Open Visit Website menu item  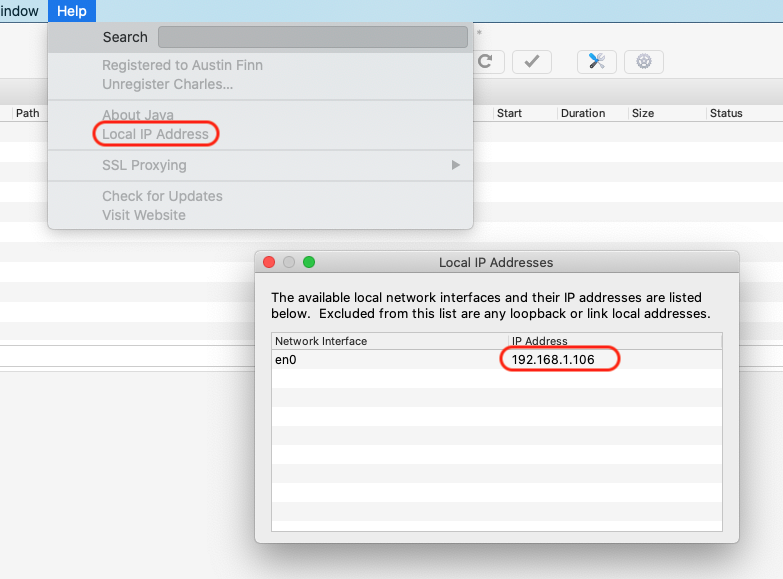pyautogui.click(x=144, y=215)
